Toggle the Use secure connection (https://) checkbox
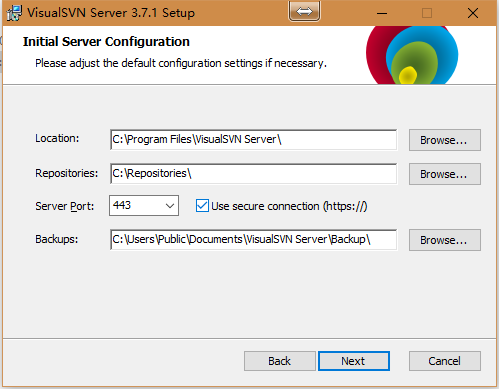499x389 pixels. 202,206
